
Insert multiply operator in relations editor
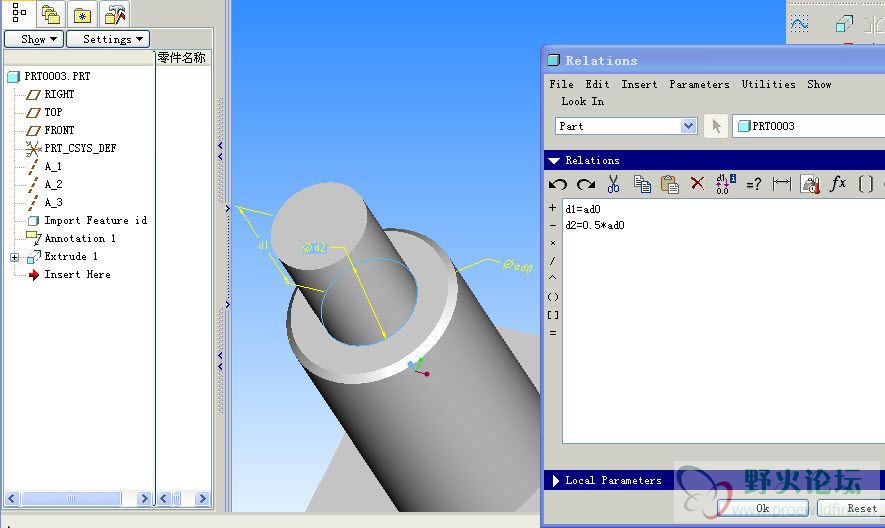click(553, 243)
